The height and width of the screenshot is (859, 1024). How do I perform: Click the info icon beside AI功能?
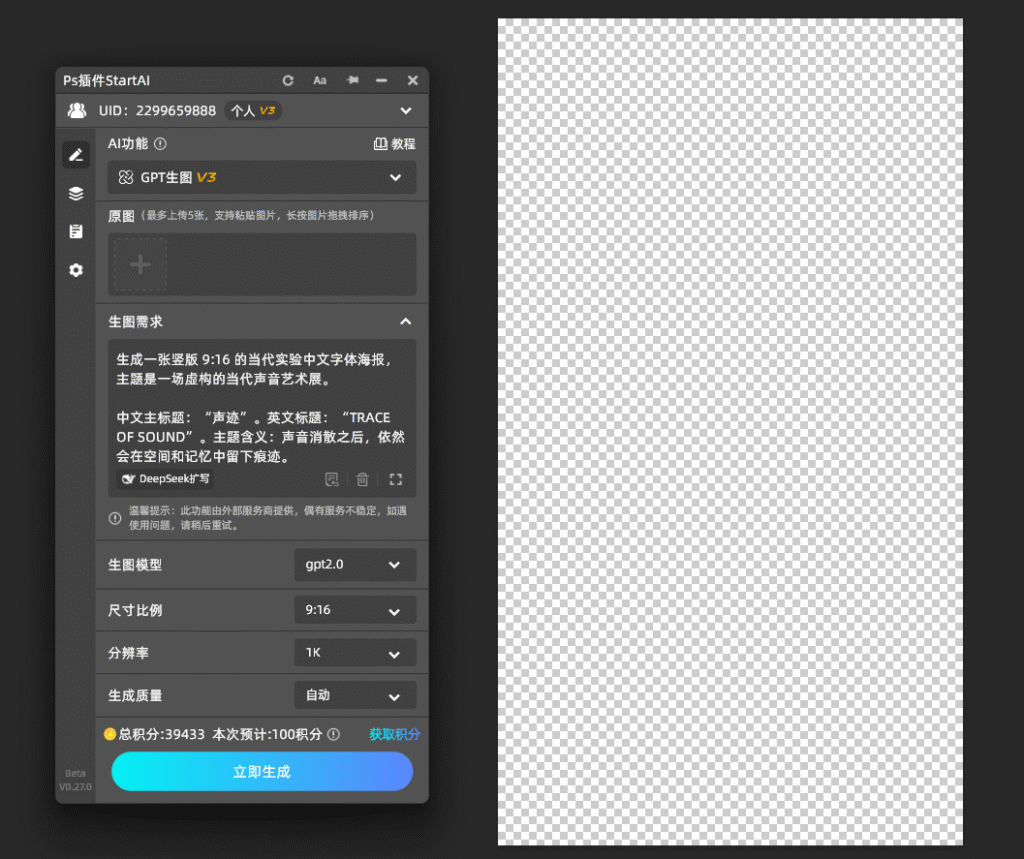[x=160, y=144]
